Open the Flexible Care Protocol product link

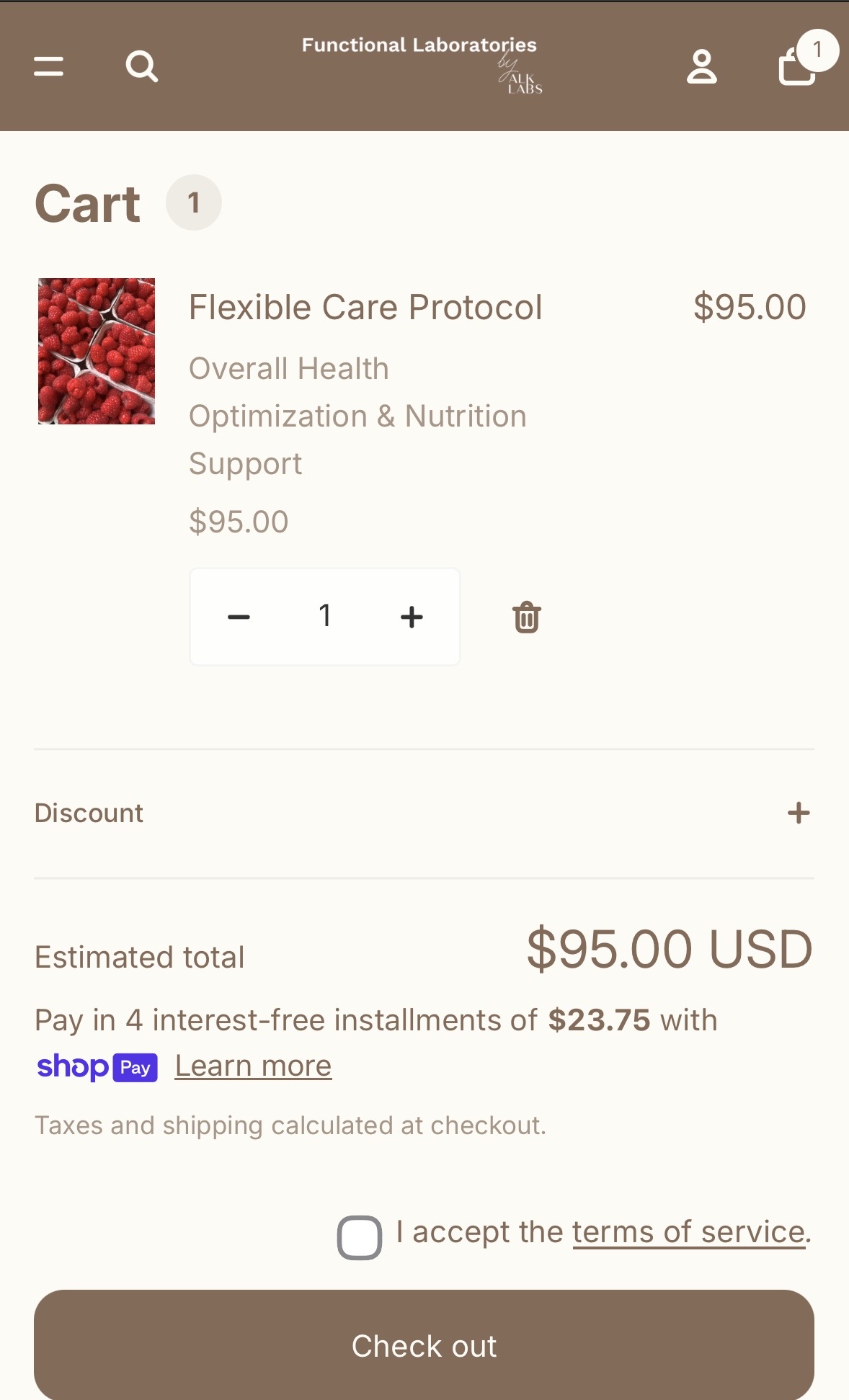pyautogui.click(x=365, y=308)
